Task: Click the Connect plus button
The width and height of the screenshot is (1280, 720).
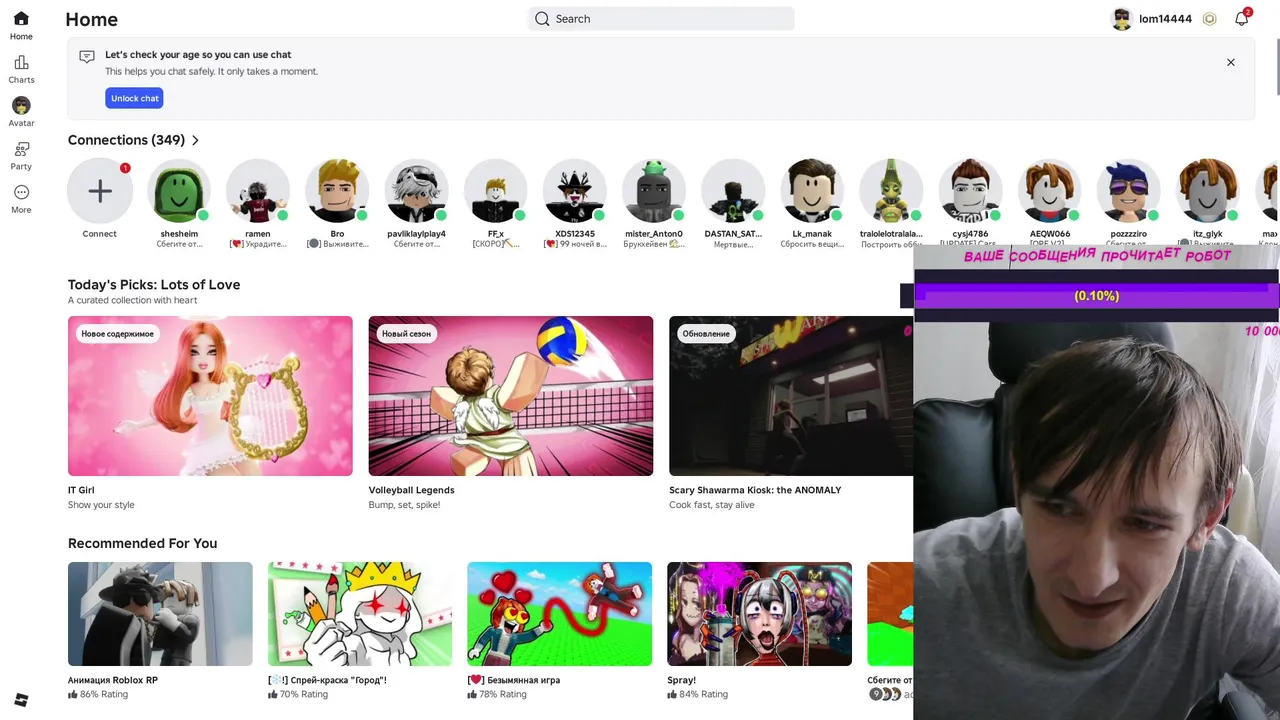Action: point(100,190)
